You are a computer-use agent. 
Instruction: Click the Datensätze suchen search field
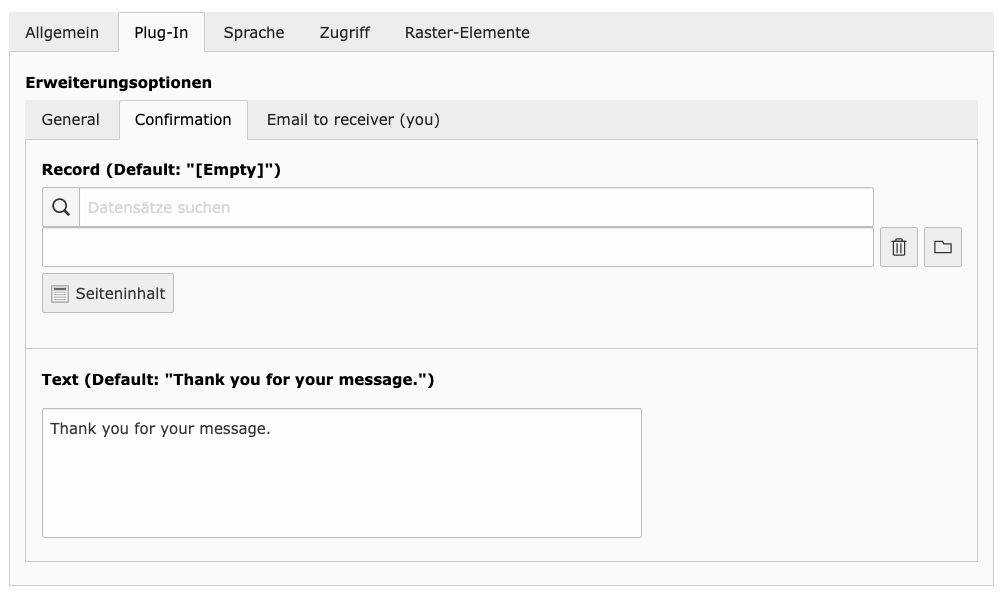coord(400,207)
